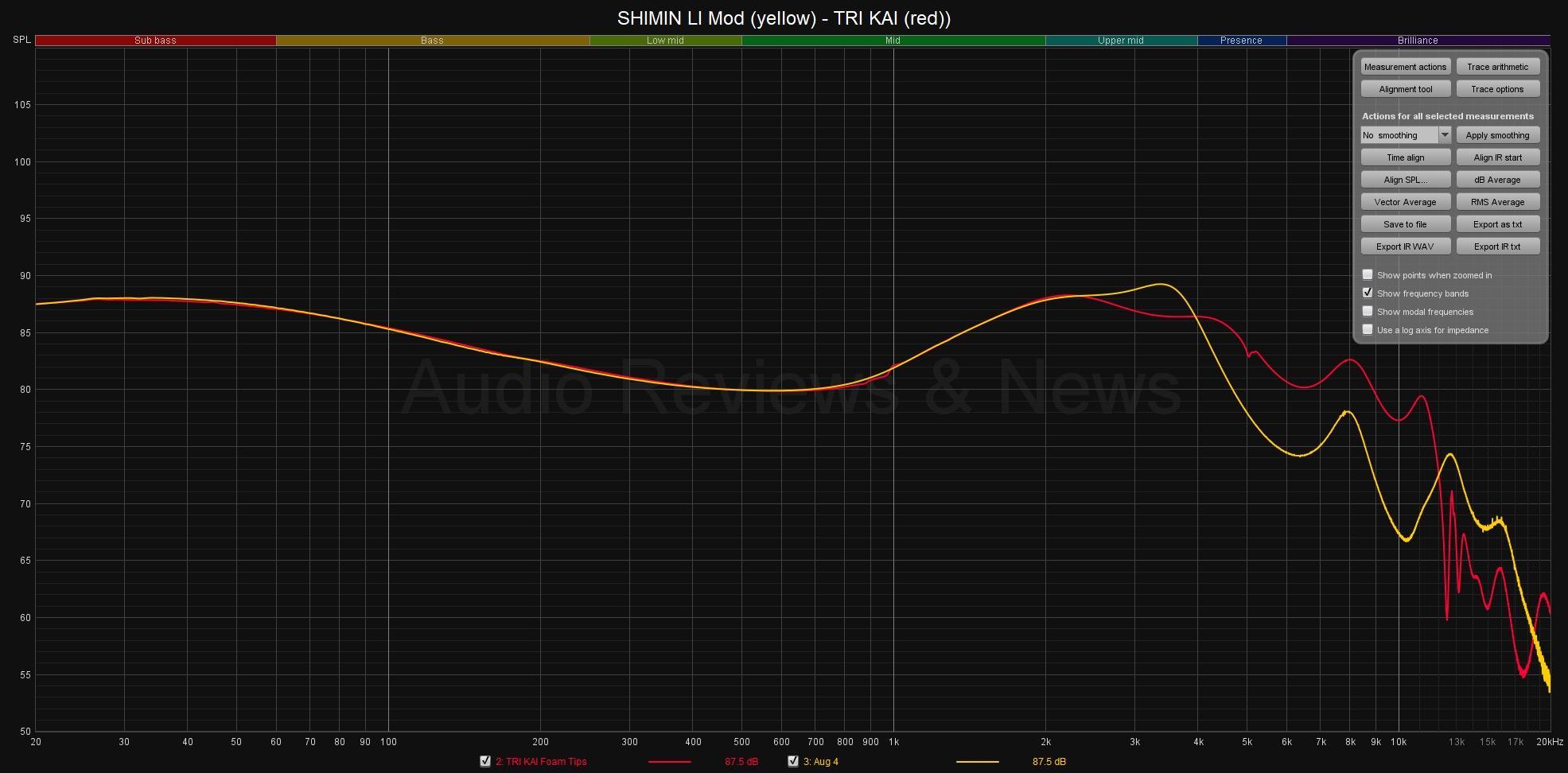1568x773 pixels.
Task: Expand the smoothing dropdown arrow
Action: coord(1445,135)
